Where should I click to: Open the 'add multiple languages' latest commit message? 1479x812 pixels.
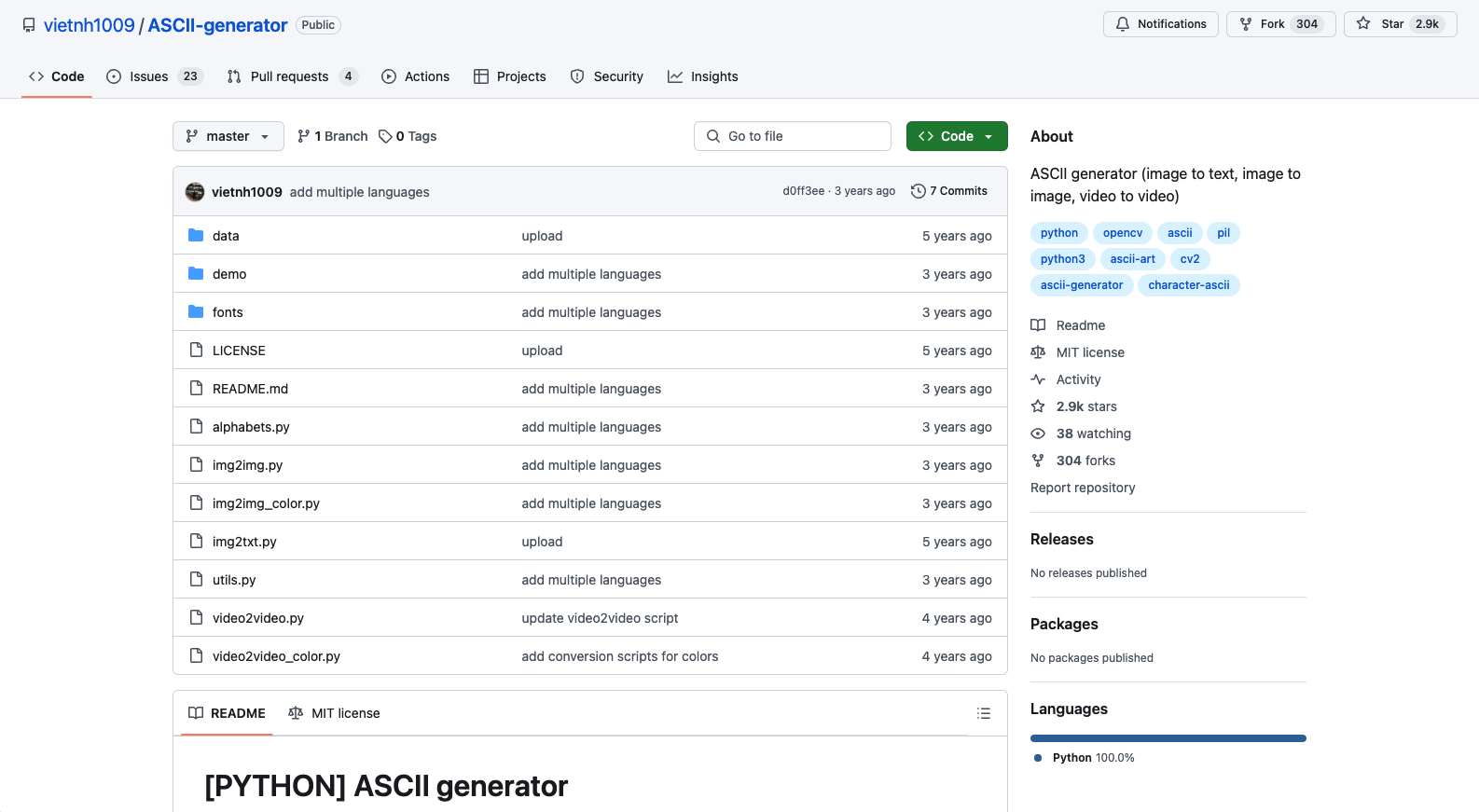[360, 192]
